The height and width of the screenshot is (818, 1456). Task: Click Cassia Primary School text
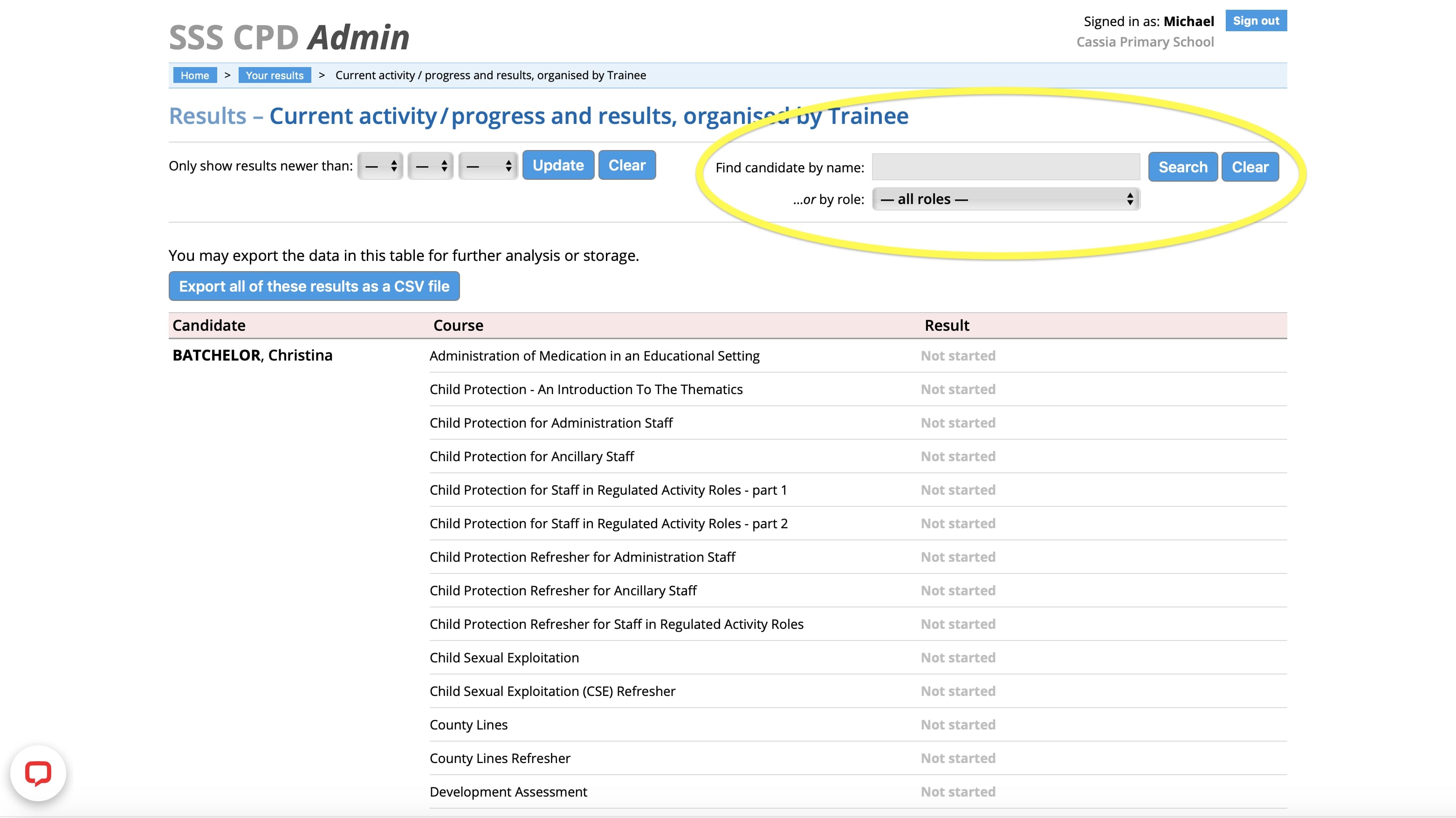coord(1145,42)
